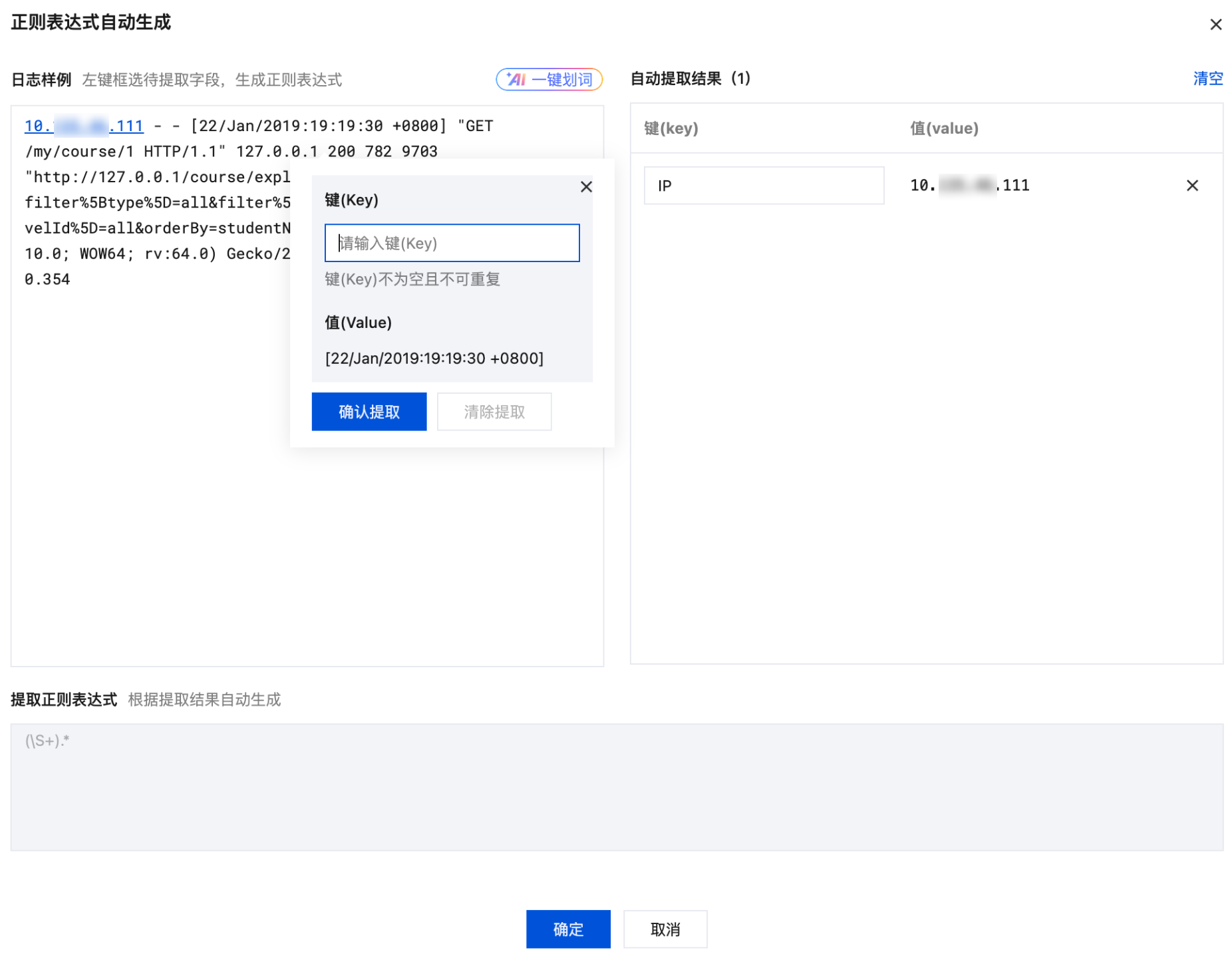The height and width of the screenshot is (960, 1232).
Task: Focus the 请输入键(Key) input field
Action: [x=452, y=243]
